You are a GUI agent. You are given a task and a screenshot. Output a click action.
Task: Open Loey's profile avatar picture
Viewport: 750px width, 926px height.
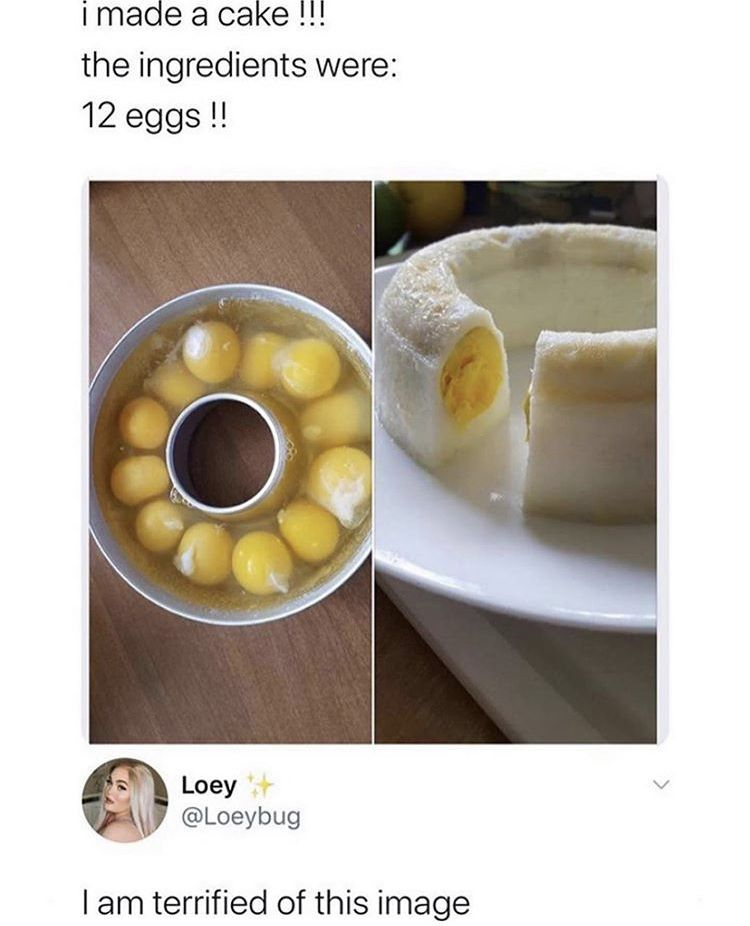[125, 800]
